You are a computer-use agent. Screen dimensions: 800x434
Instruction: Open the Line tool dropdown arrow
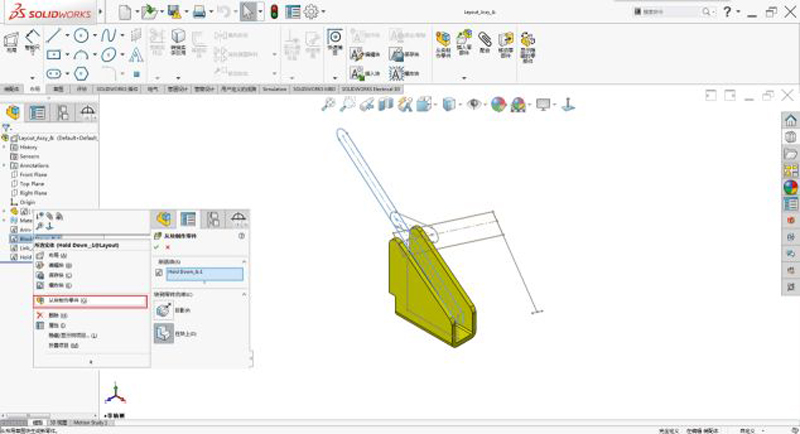click(x=67, y=36)
